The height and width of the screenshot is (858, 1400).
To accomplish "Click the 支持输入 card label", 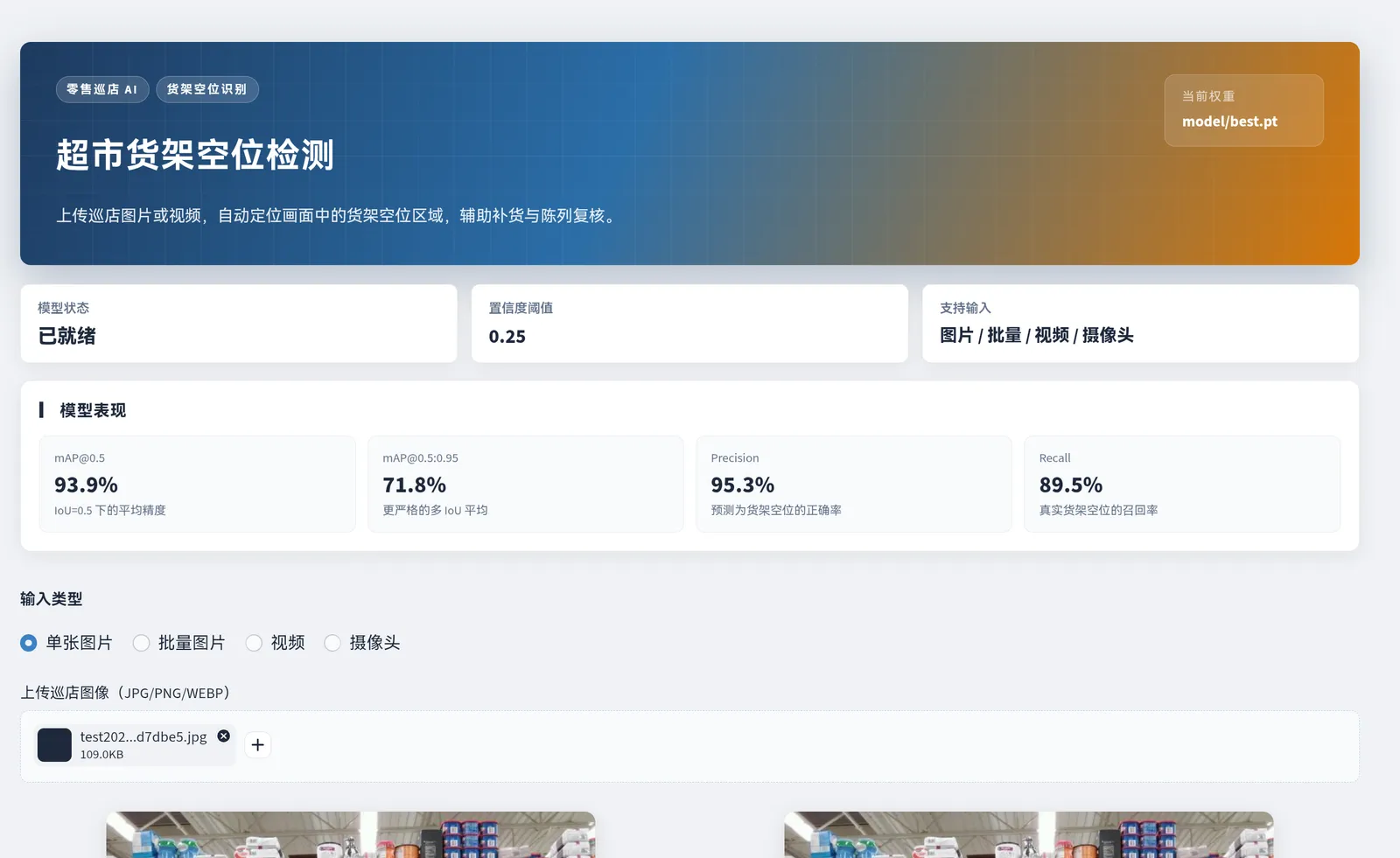I will pyautogui.click(x=965, y=308).
